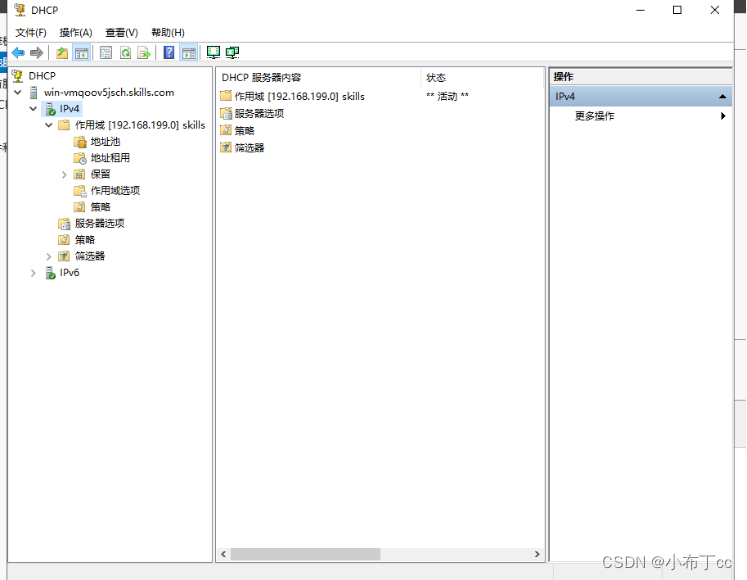747x580 pixels.
Task: Click the Forward arrow toolbar icon
Action: [37, 53]
